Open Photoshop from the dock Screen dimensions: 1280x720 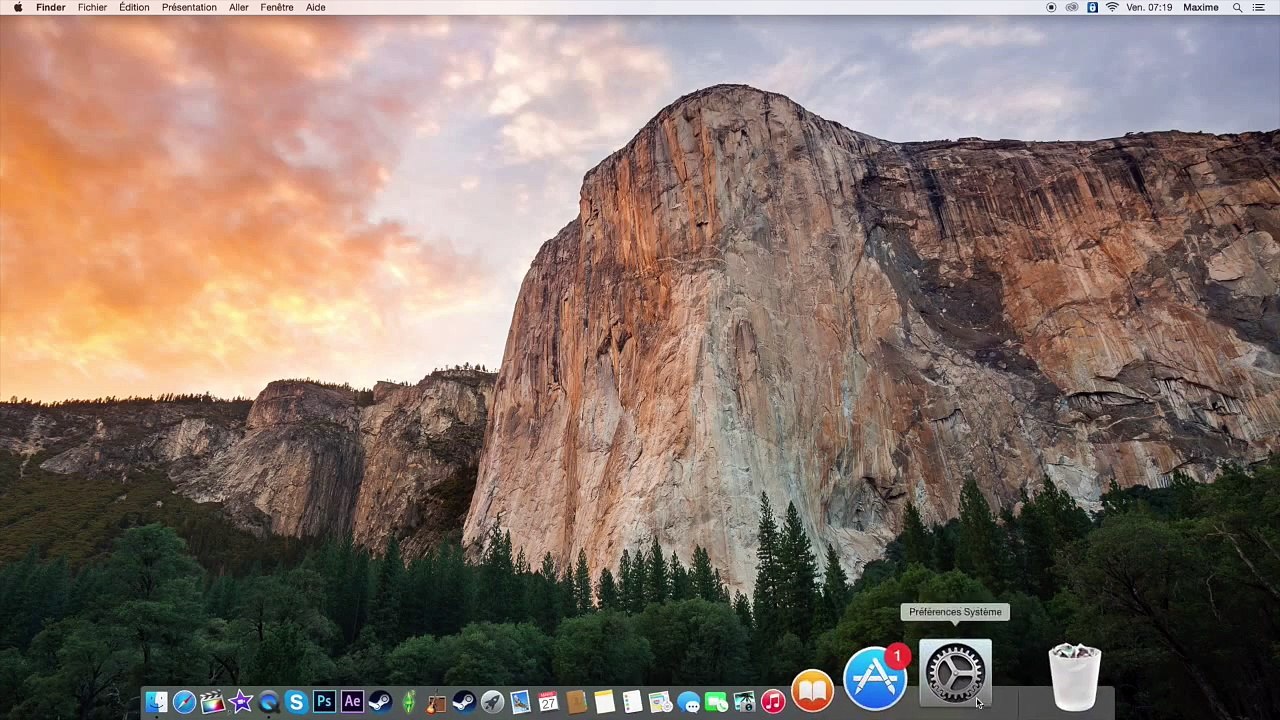[x=324, y=702]
